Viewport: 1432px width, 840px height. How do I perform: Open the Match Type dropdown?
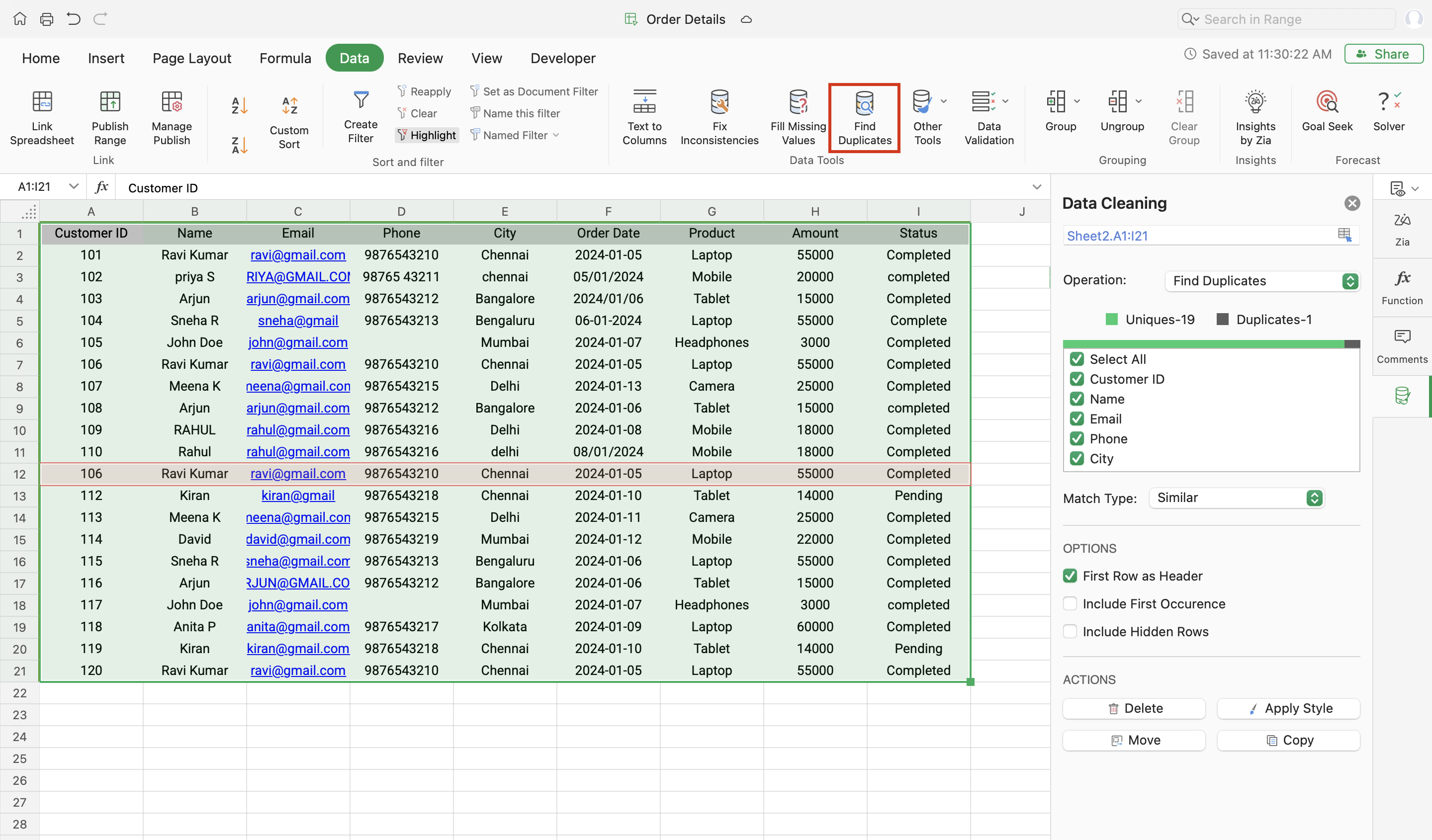(x=1236, y=498)
